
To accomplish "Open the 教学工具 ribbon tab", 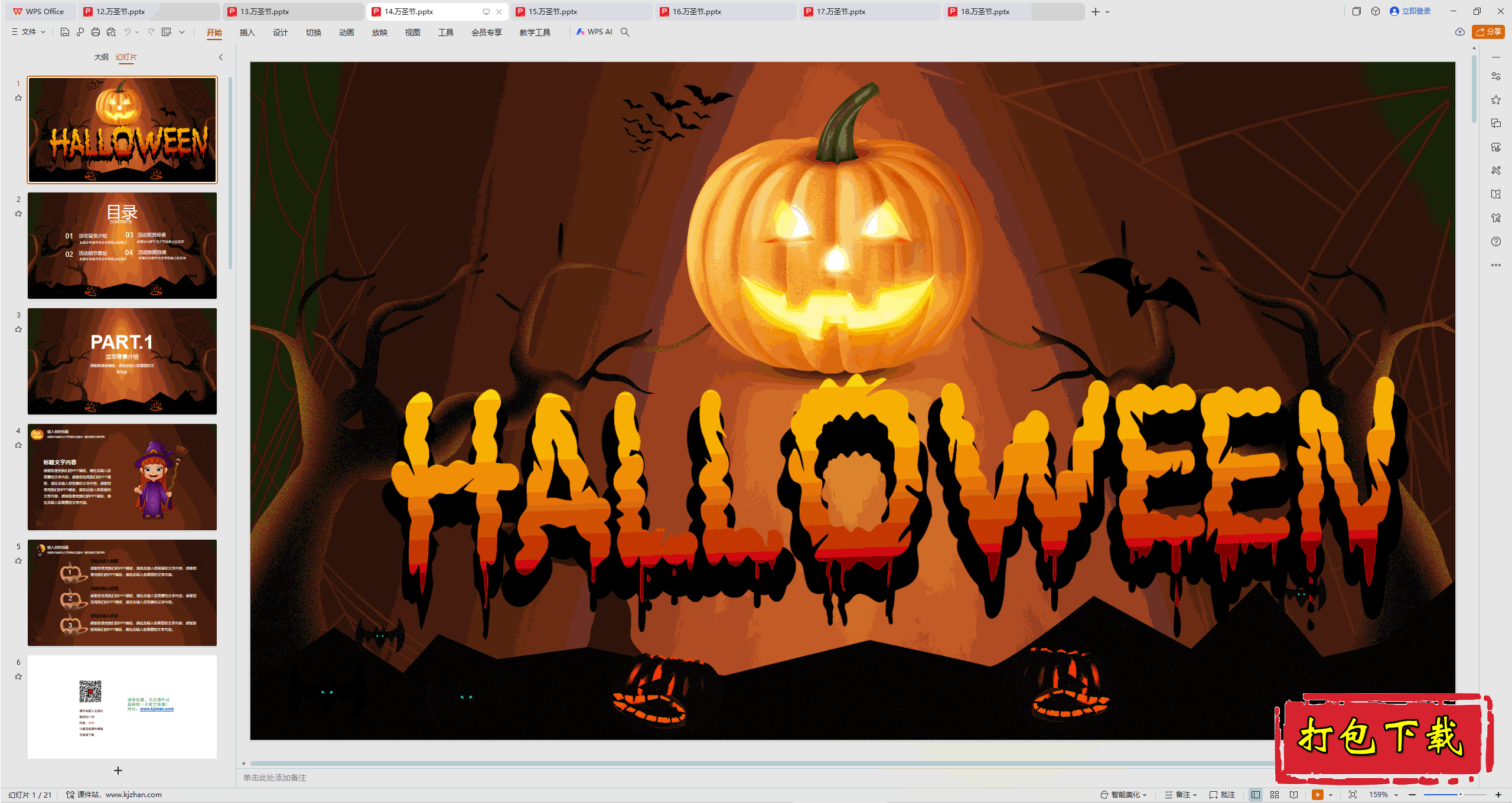I will 535,32.
